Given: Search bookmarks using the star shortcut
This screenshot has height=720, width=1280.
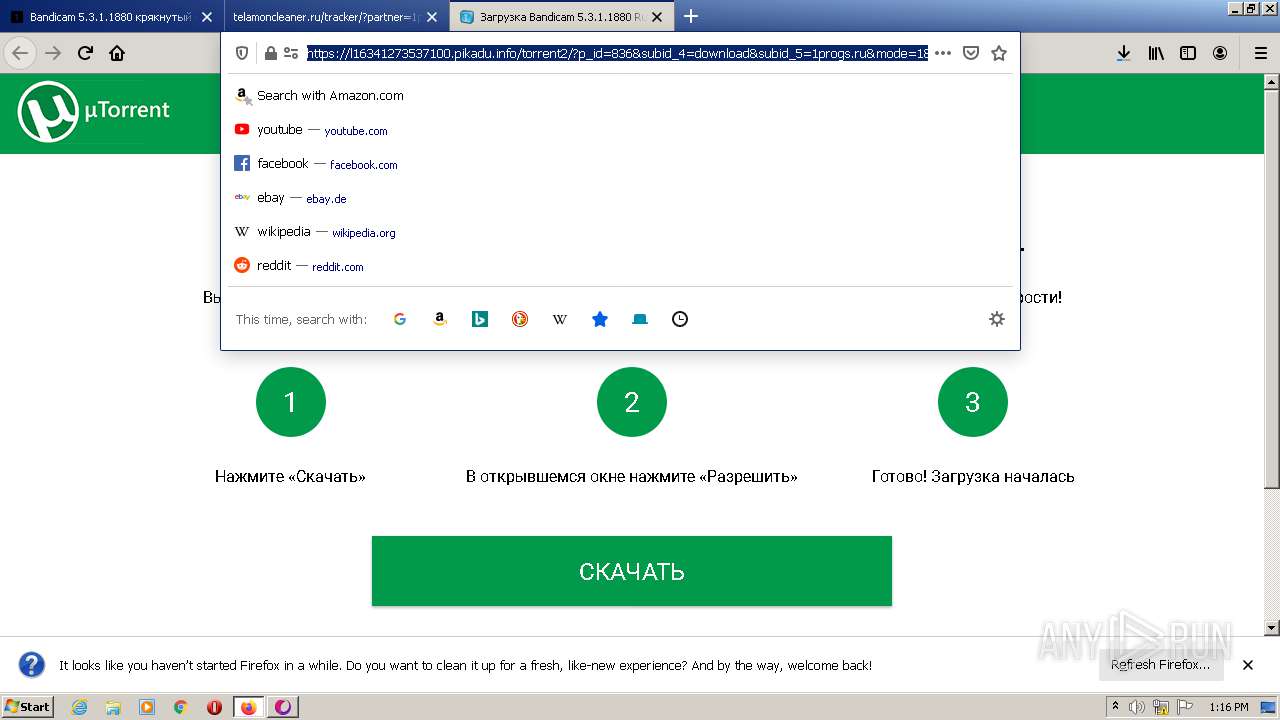Looking at the screenshot, I should [x=600, y=319].
